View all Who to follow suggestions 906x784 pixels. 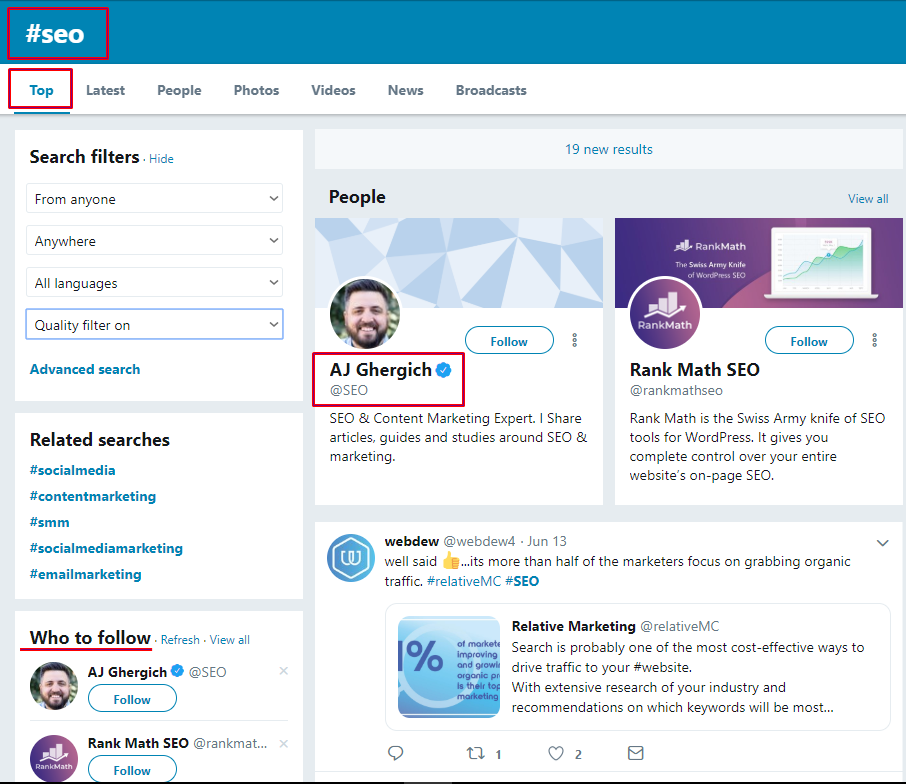(x=229, y=640)
